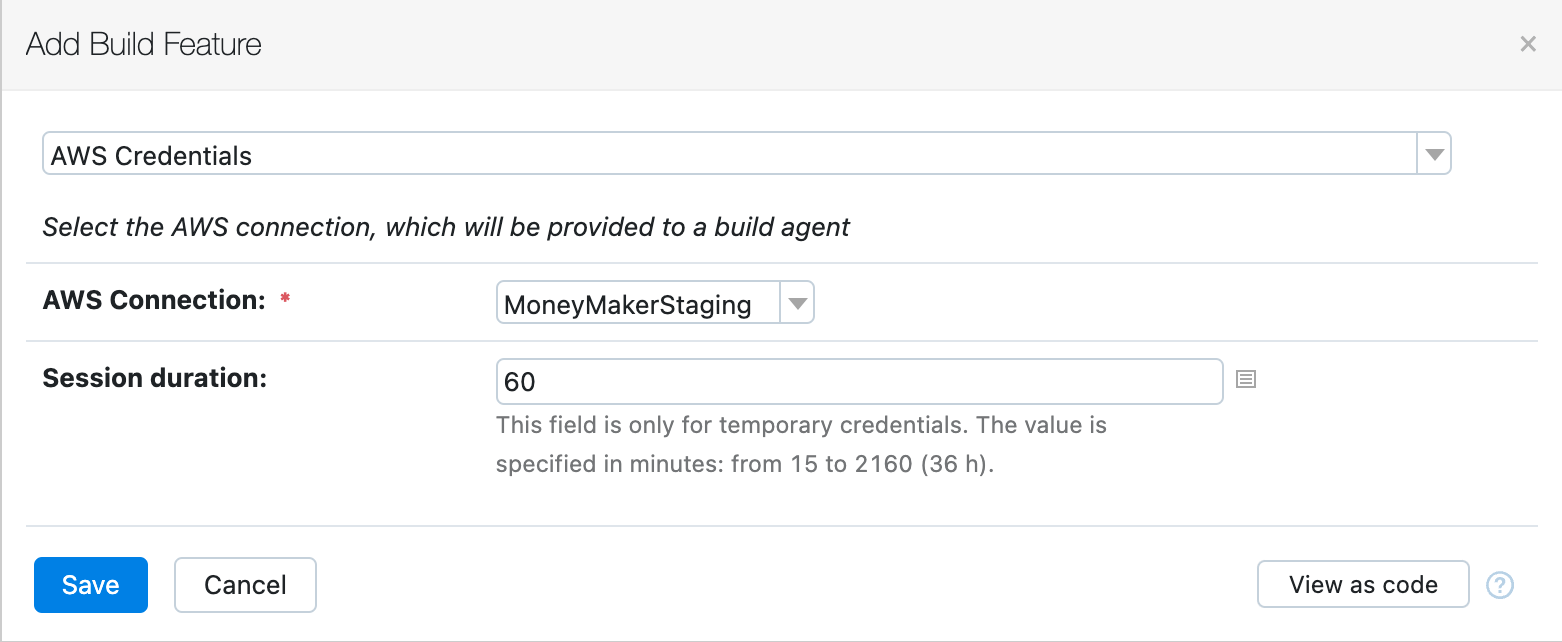This screenshot has height=642, width=1562.
Task: Open the parameter list icon beside Session duration
Action: point(1245,379)
